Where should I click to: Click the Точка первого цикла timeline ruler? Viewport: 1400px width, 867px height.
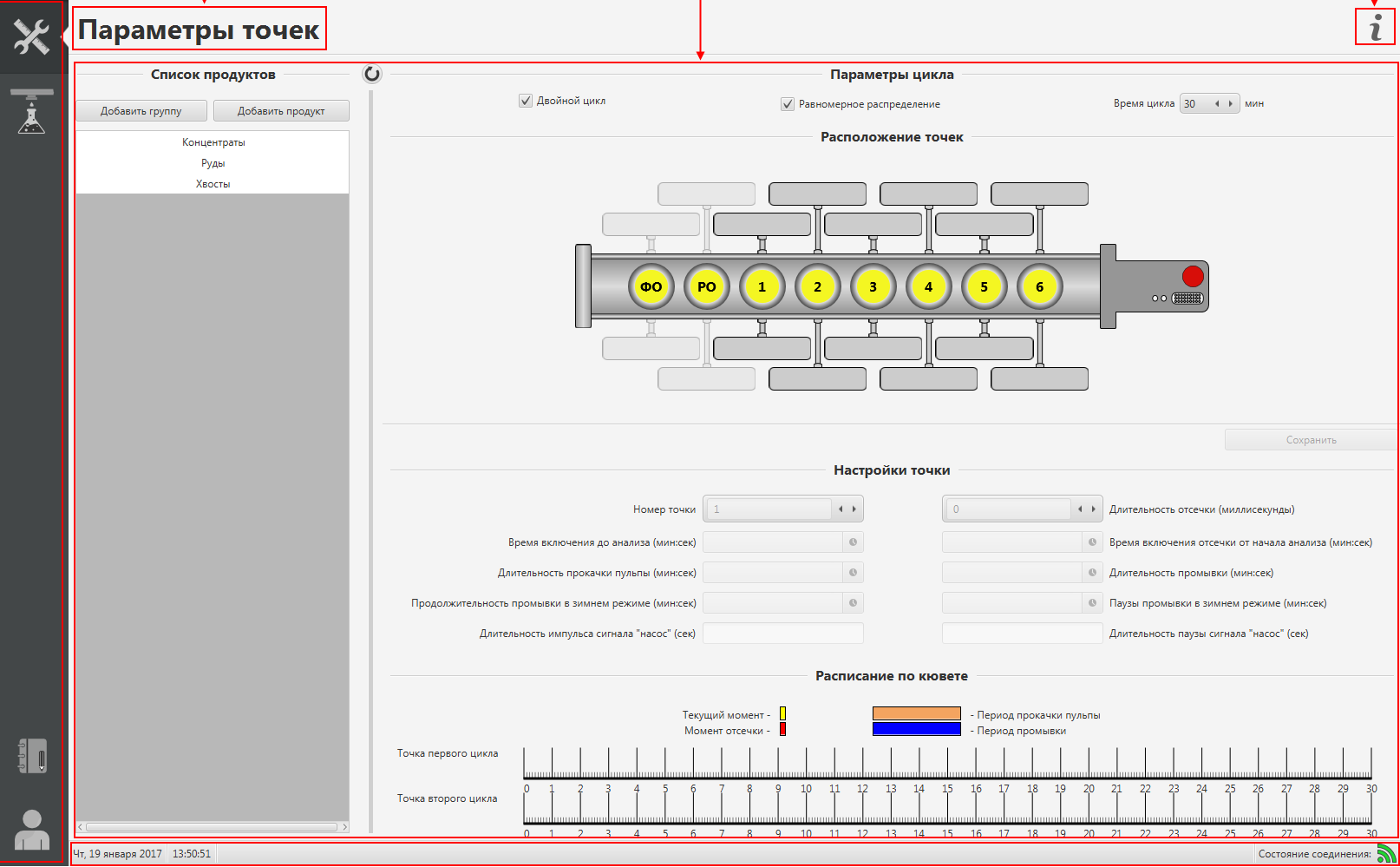[947, 764]
